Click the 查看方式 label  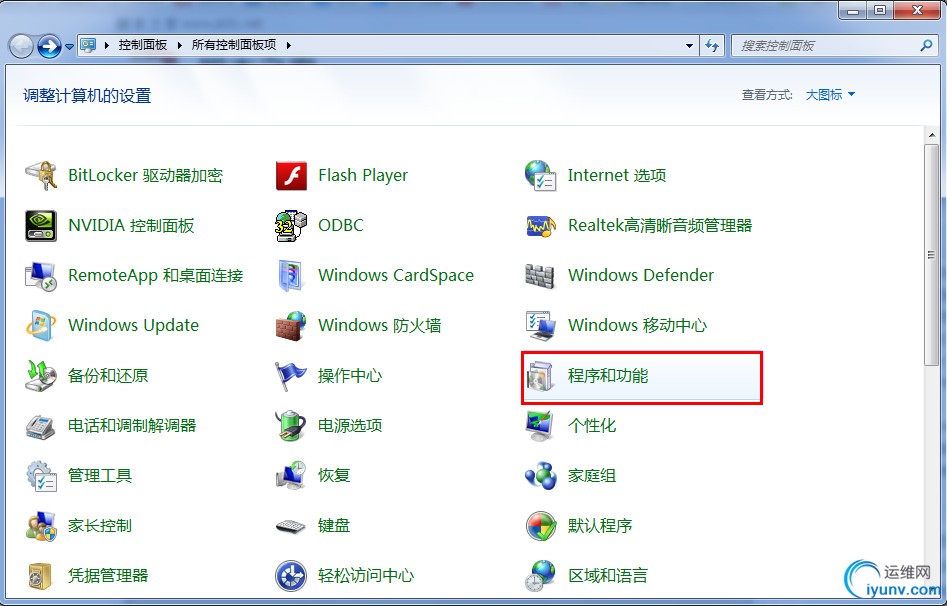click(x=767, y=95)
